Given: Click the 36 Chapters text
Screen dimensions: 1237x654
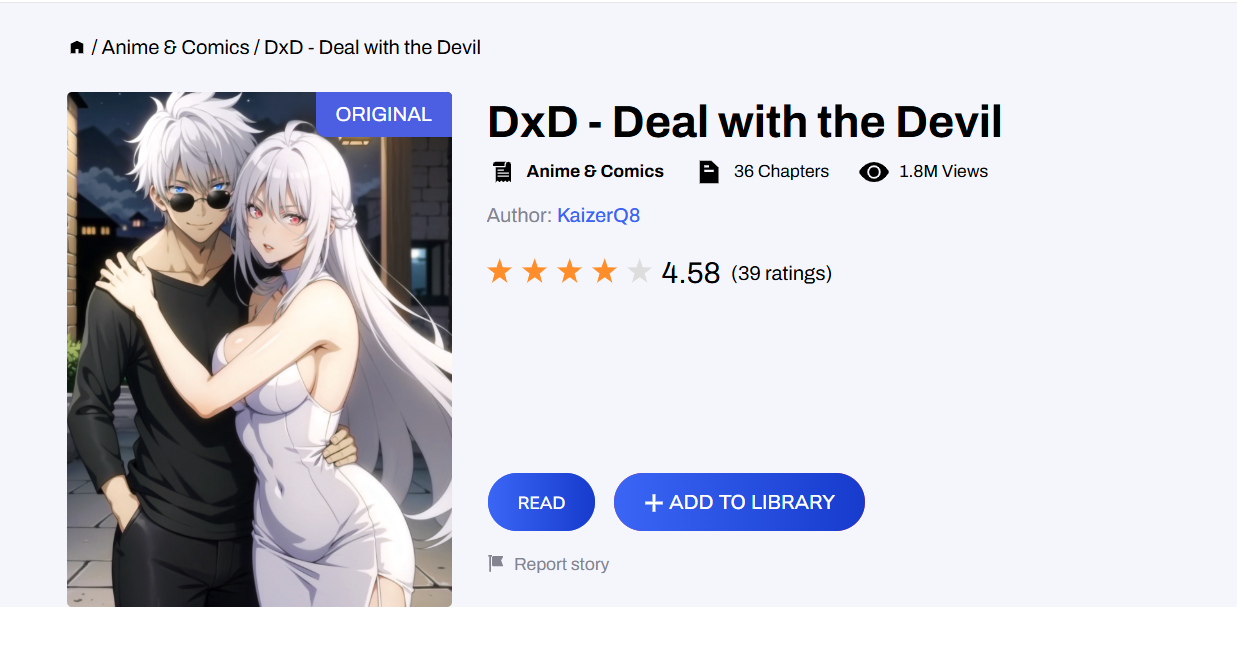Looking at the screenshot, I should click(x=781, y=171).
